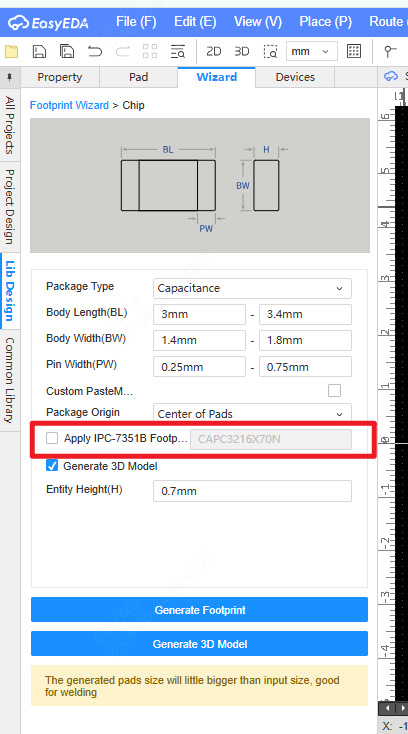Enable Apply IPC-7351B Footprint checkbox

(x=52, y=438)
